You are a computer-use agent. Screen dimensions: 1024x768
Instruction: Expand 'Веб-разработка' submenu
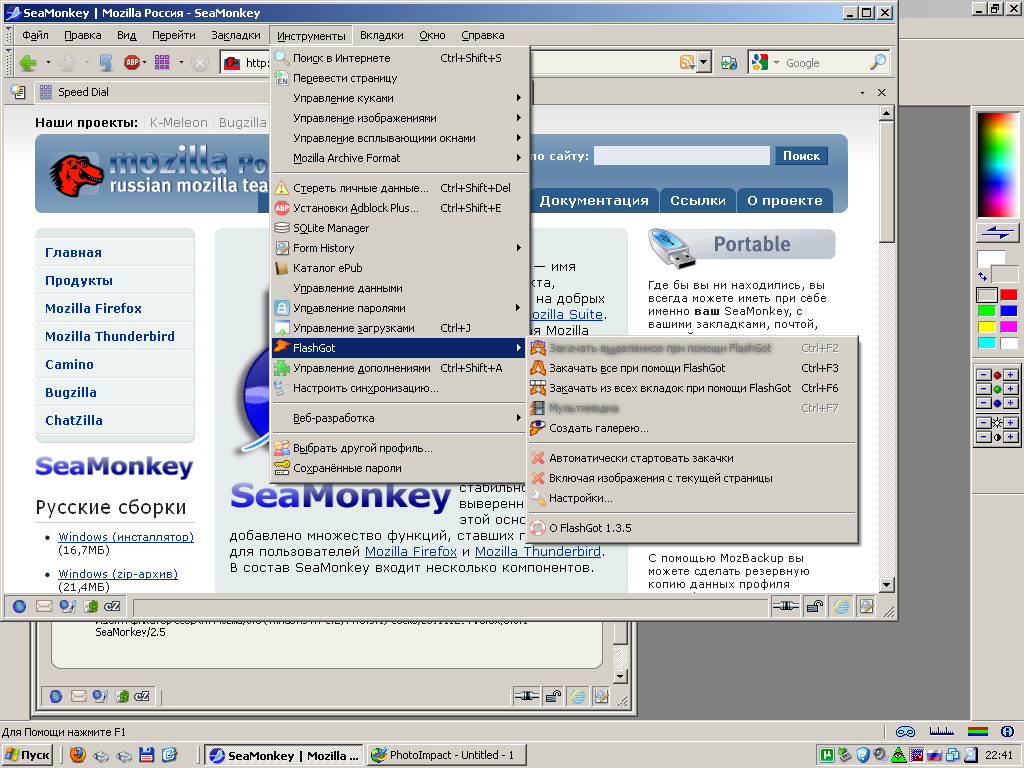click(398, 418)
